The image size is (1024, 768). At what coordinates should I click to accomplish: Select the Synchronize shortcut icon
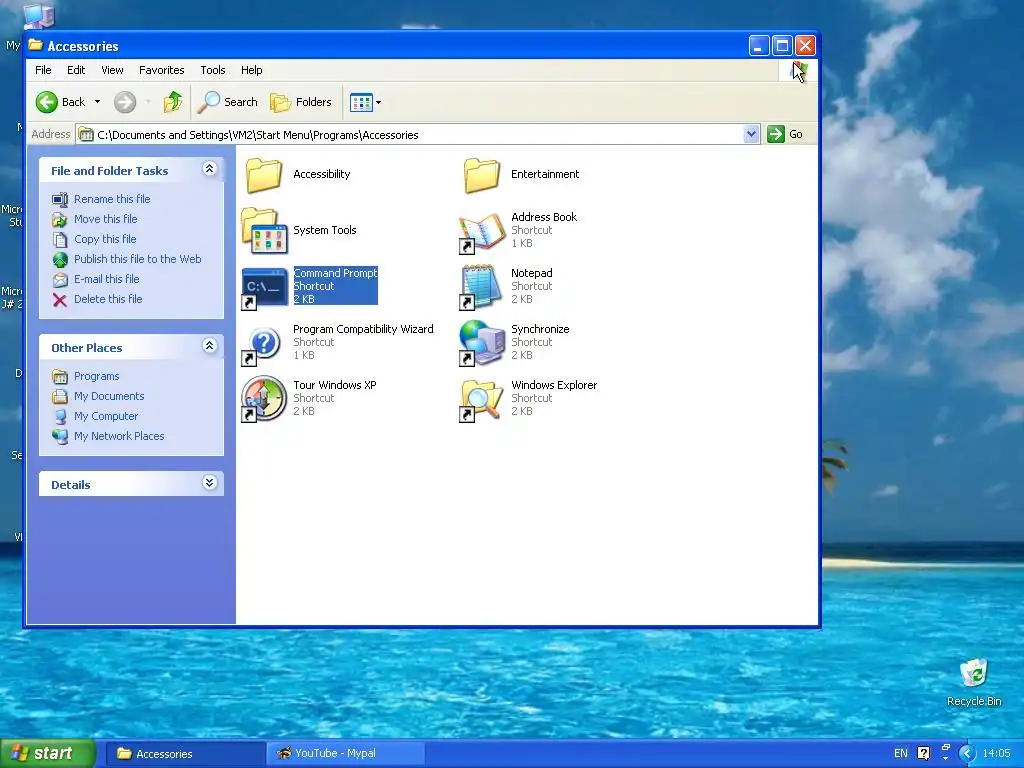[x=482, y=344]
